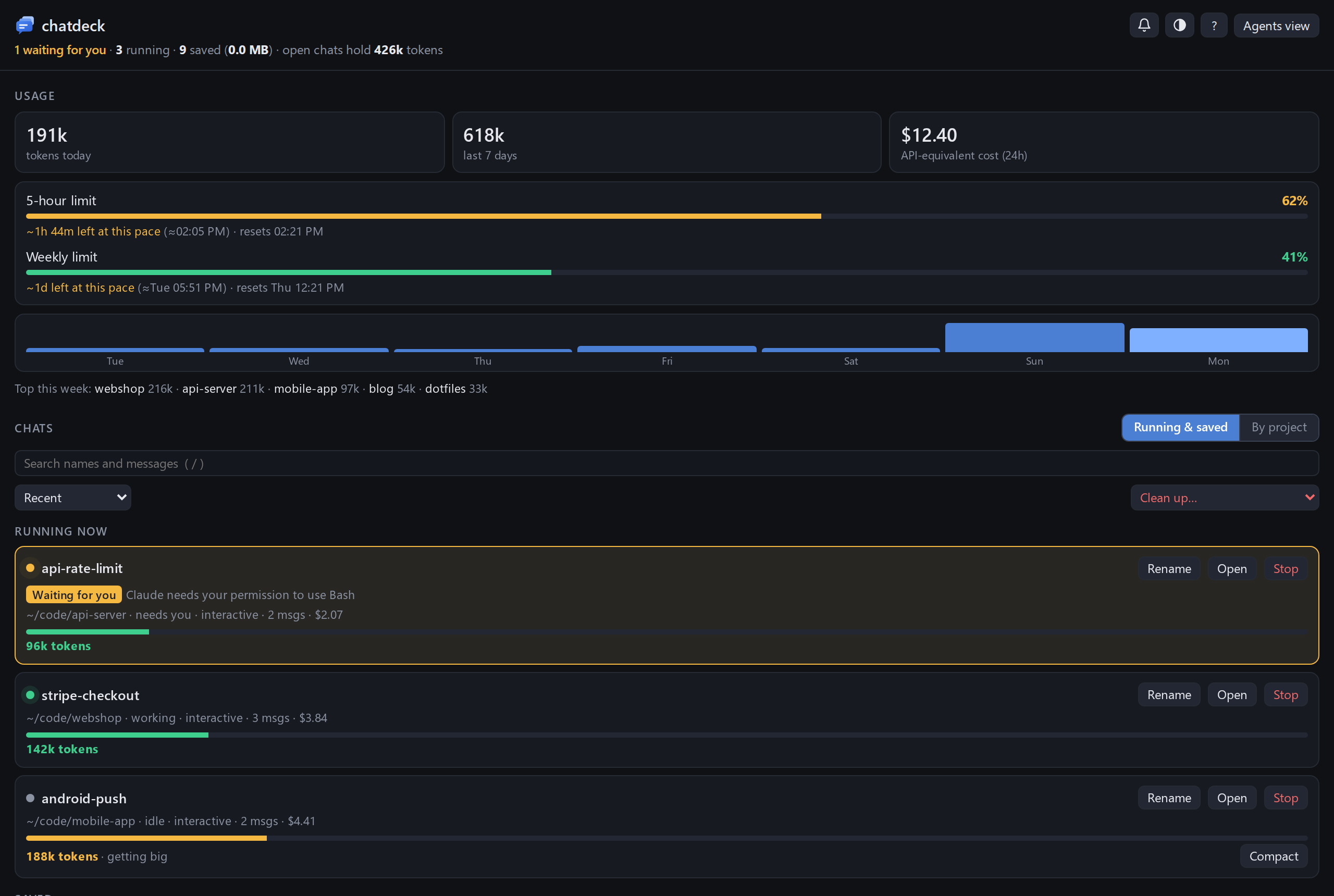
Task: Rename the android-push chat
Action: 1169,798
